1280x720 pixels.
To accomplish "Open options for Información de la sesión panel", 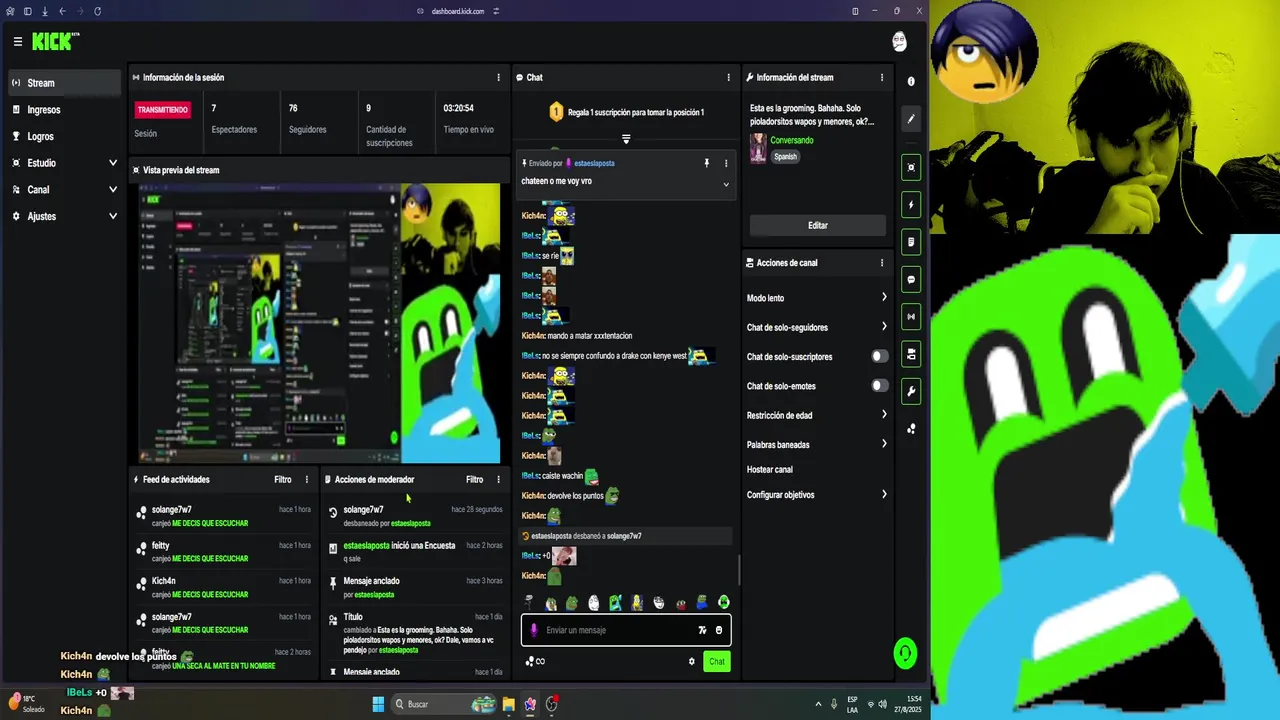I will click(x=498, y=77).
